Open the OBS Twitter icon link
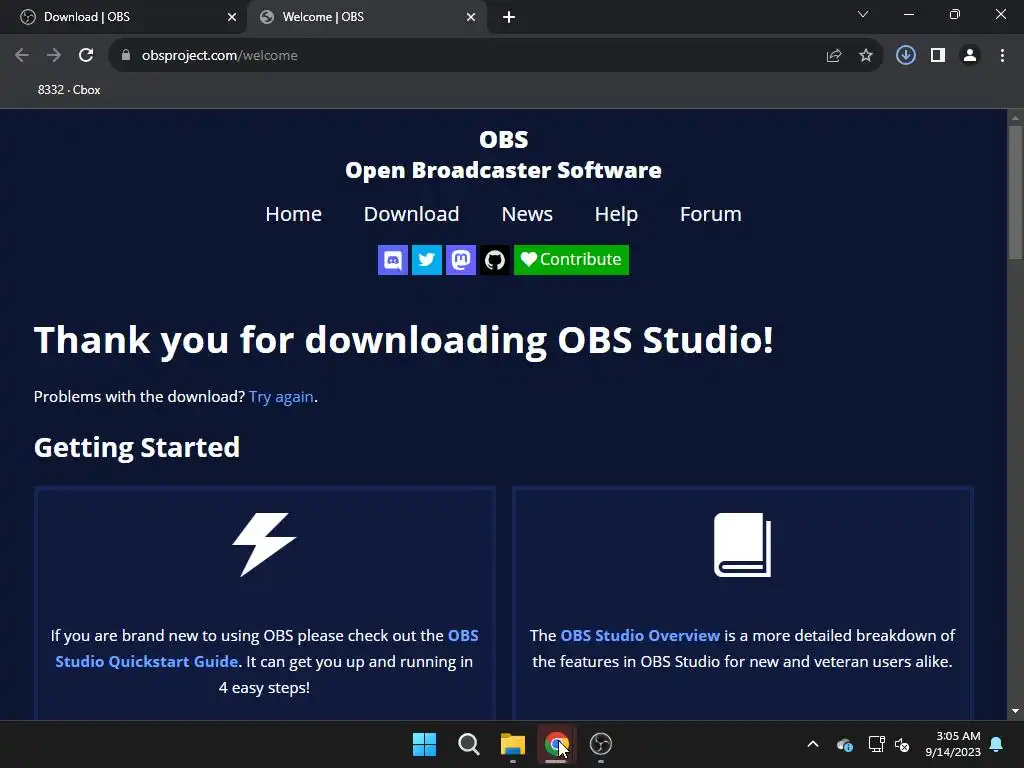This screenshot has height=768, width=1024. [426, 260]
